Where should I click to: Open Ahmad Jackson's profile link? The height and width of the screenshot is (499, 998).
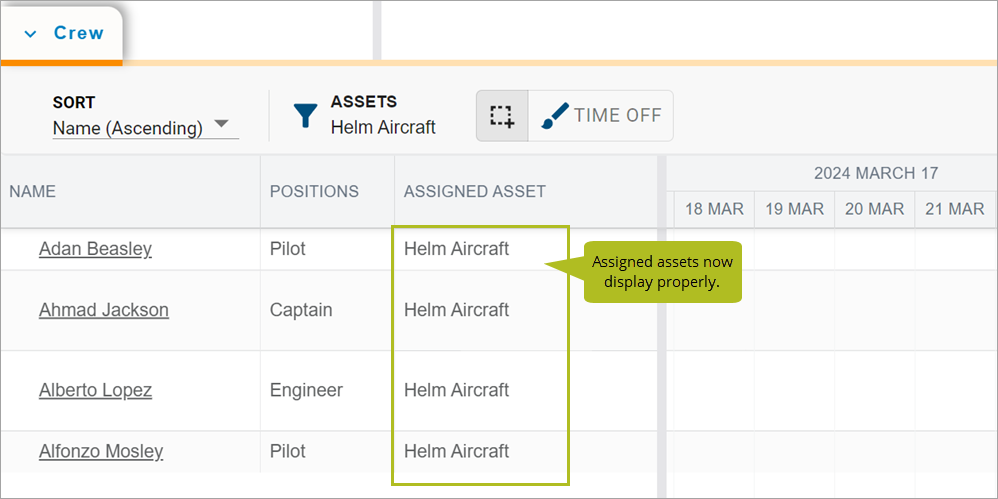(104, 310)
